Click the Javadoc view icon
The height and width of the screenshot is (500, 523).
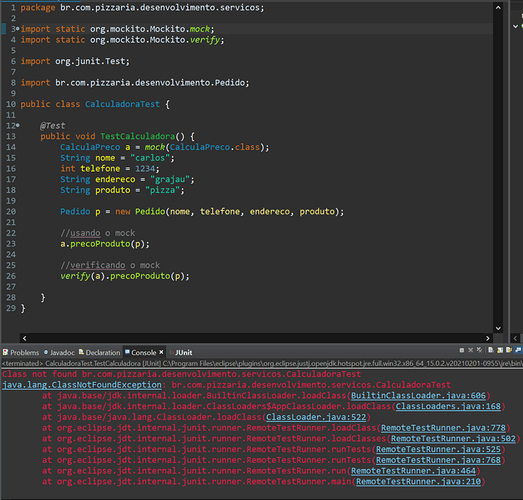tap(46, 352)
